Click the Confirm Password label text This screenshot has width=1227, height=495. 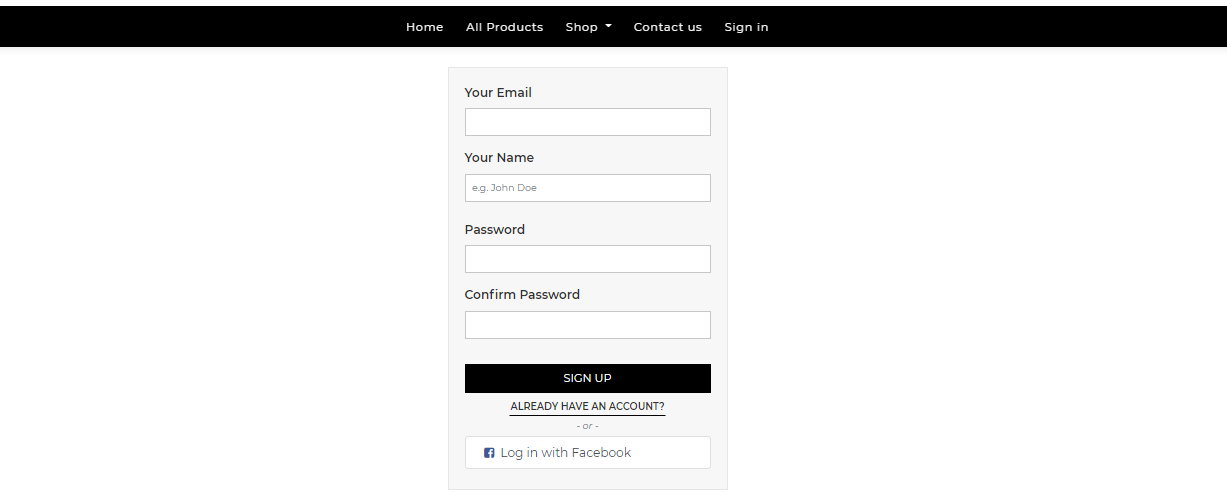(522, 295)
